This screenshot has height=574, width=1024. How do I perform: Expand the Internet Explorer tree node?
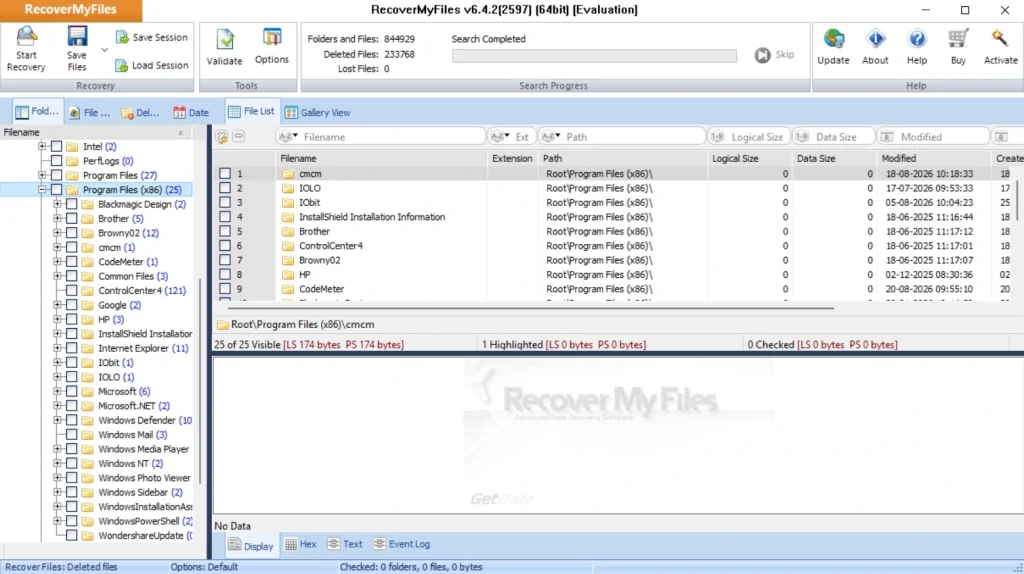(57, 348)
